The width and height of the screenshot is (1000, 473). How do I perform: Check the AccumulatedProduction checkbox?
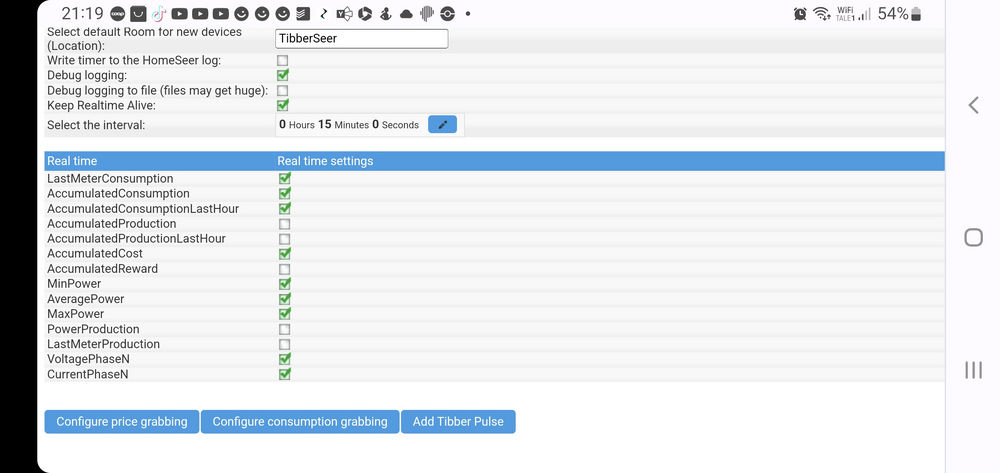285,224
